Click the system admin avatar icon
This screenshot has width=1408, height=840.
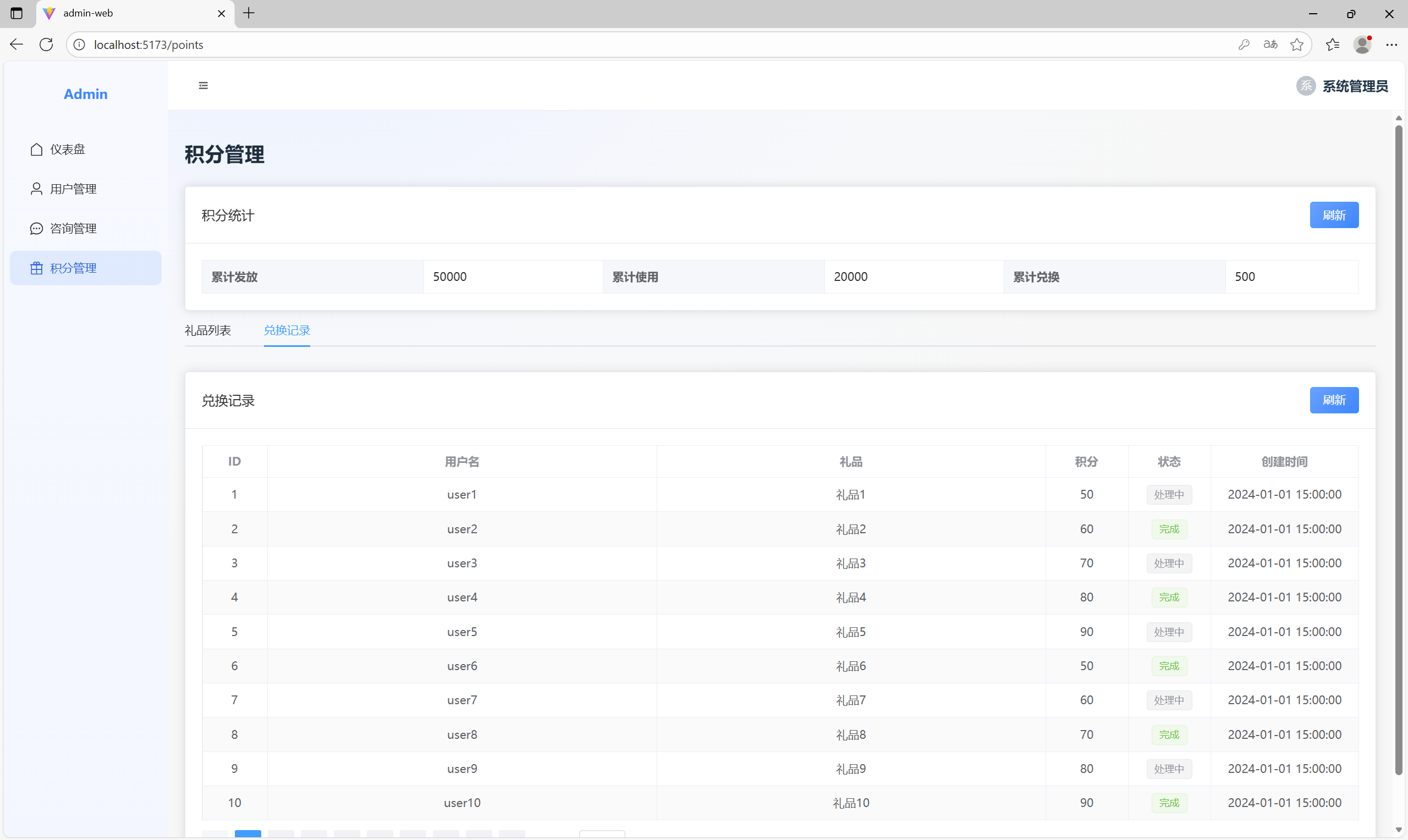[1306, 86]
